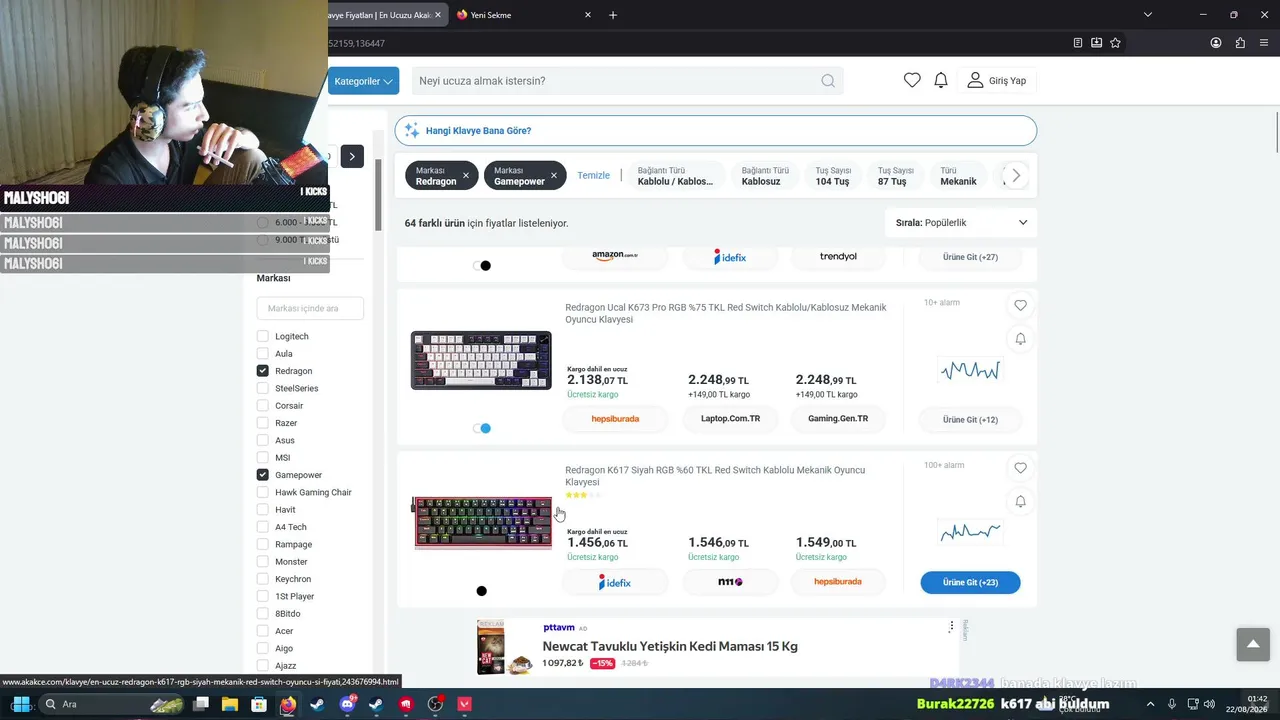Open a new browser tab with plus button
Image resolution: width=1280 pixels, height=720 pixels.
pos(613,15)
